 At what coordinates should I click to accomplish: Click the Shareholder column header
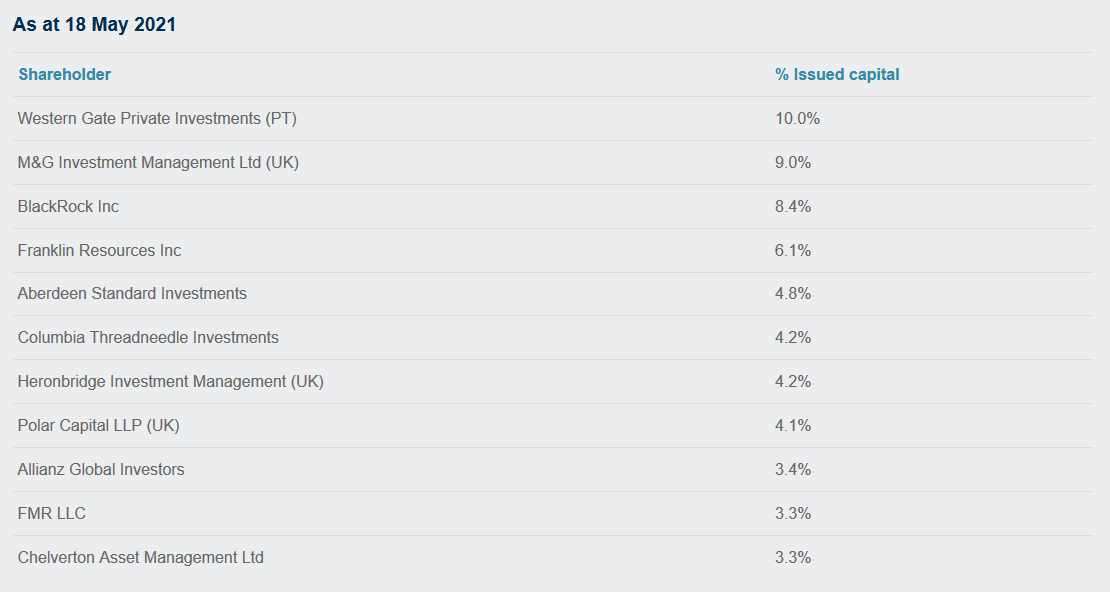64,74
